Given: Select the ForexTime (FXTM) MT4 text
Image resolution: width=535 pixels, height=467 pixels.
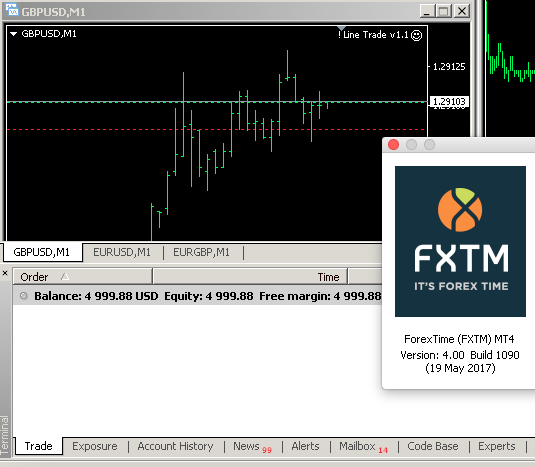Looking at the screenshot, I should click(459, 339).
